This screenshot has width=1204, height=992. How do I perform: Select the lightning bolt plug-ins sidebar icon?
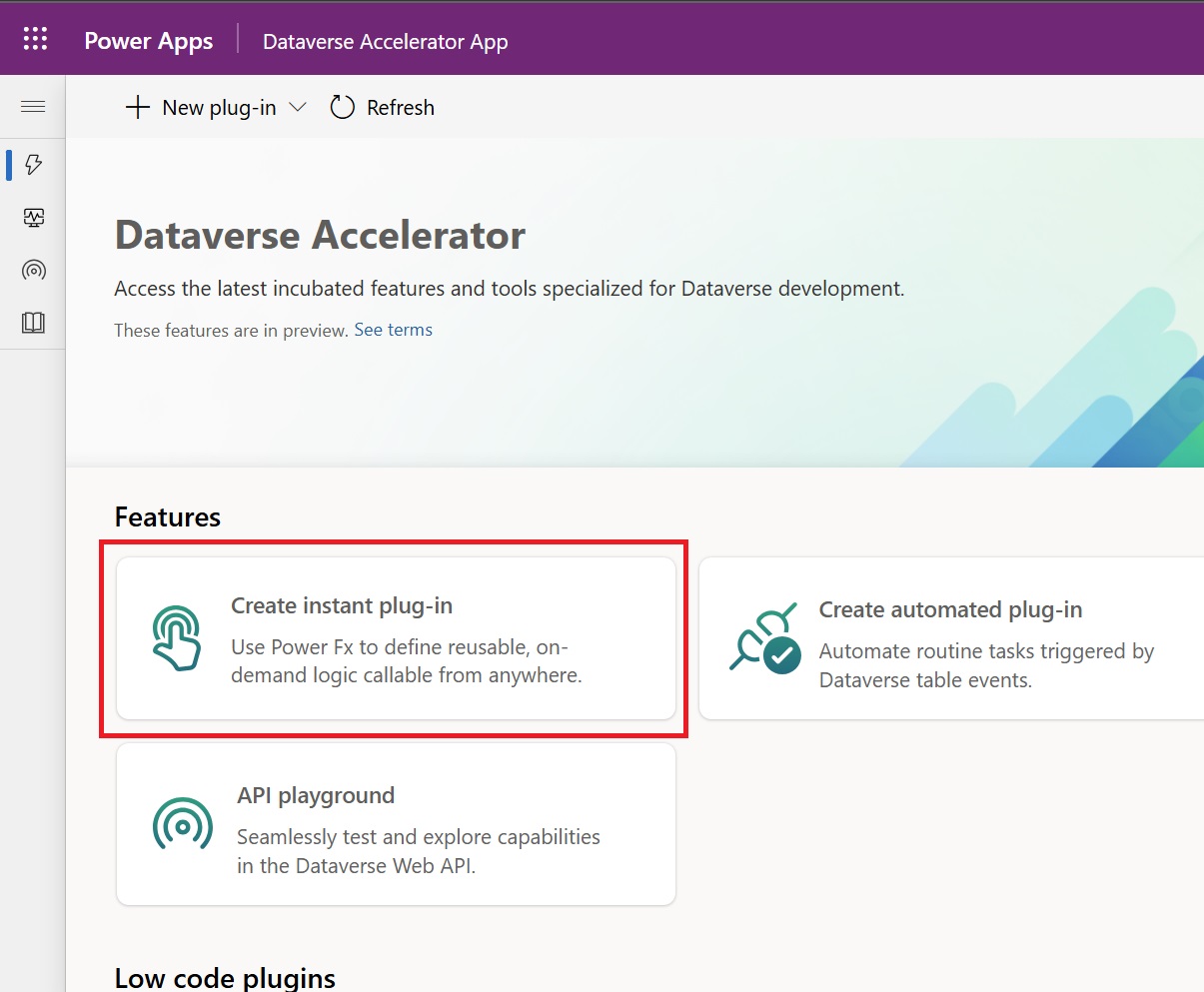pos(33,165)
